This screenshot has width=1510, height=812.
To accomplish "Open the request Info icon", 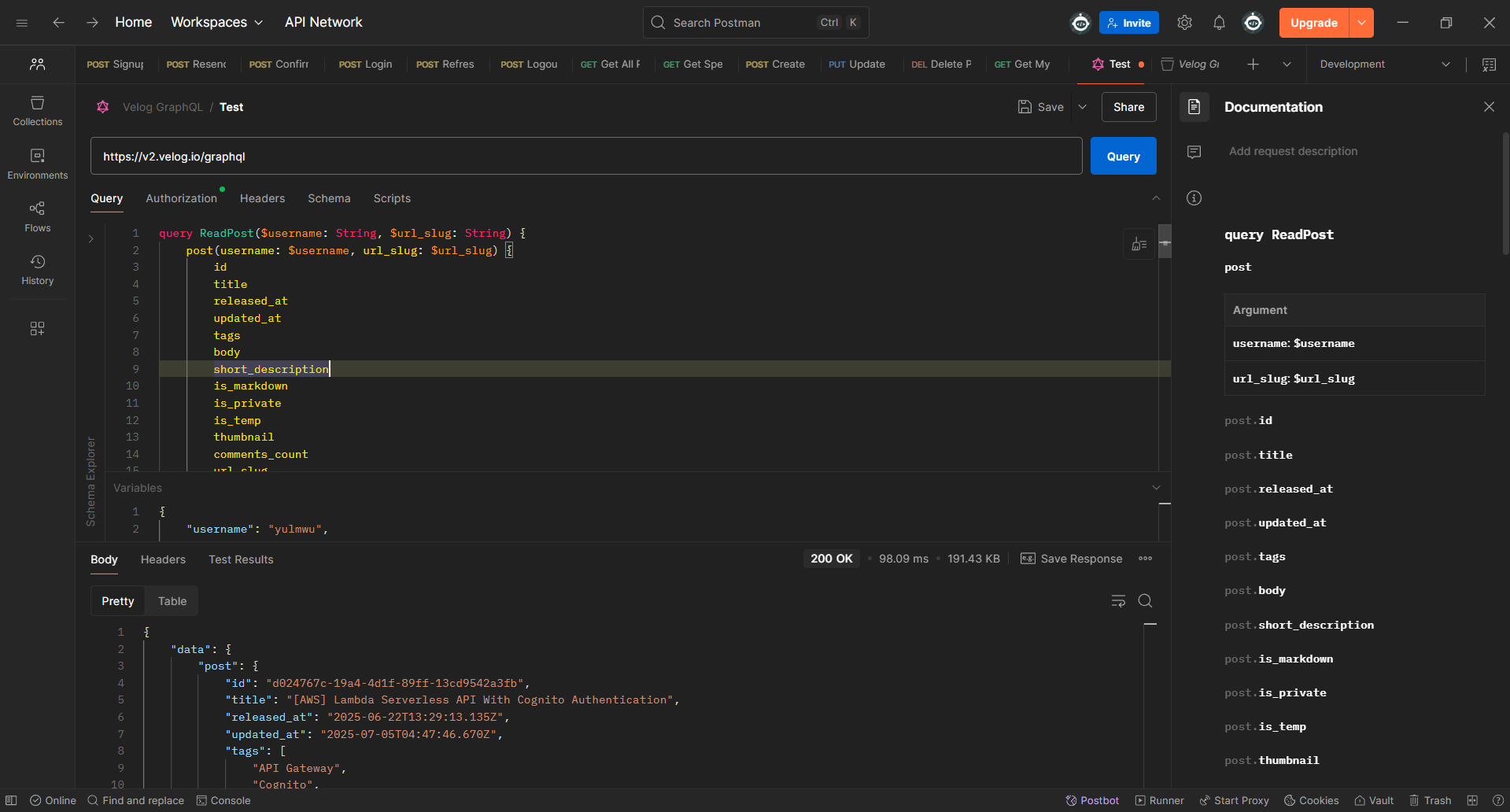I will coord(1194,198).
